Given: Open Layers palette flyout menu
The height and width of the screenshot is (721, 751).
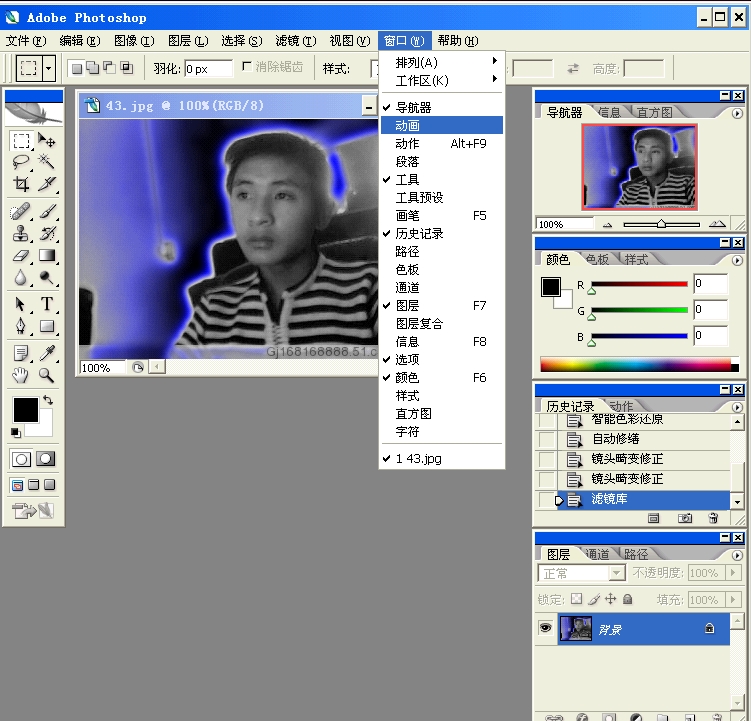Looking at the screenshot, I should 737,555.
